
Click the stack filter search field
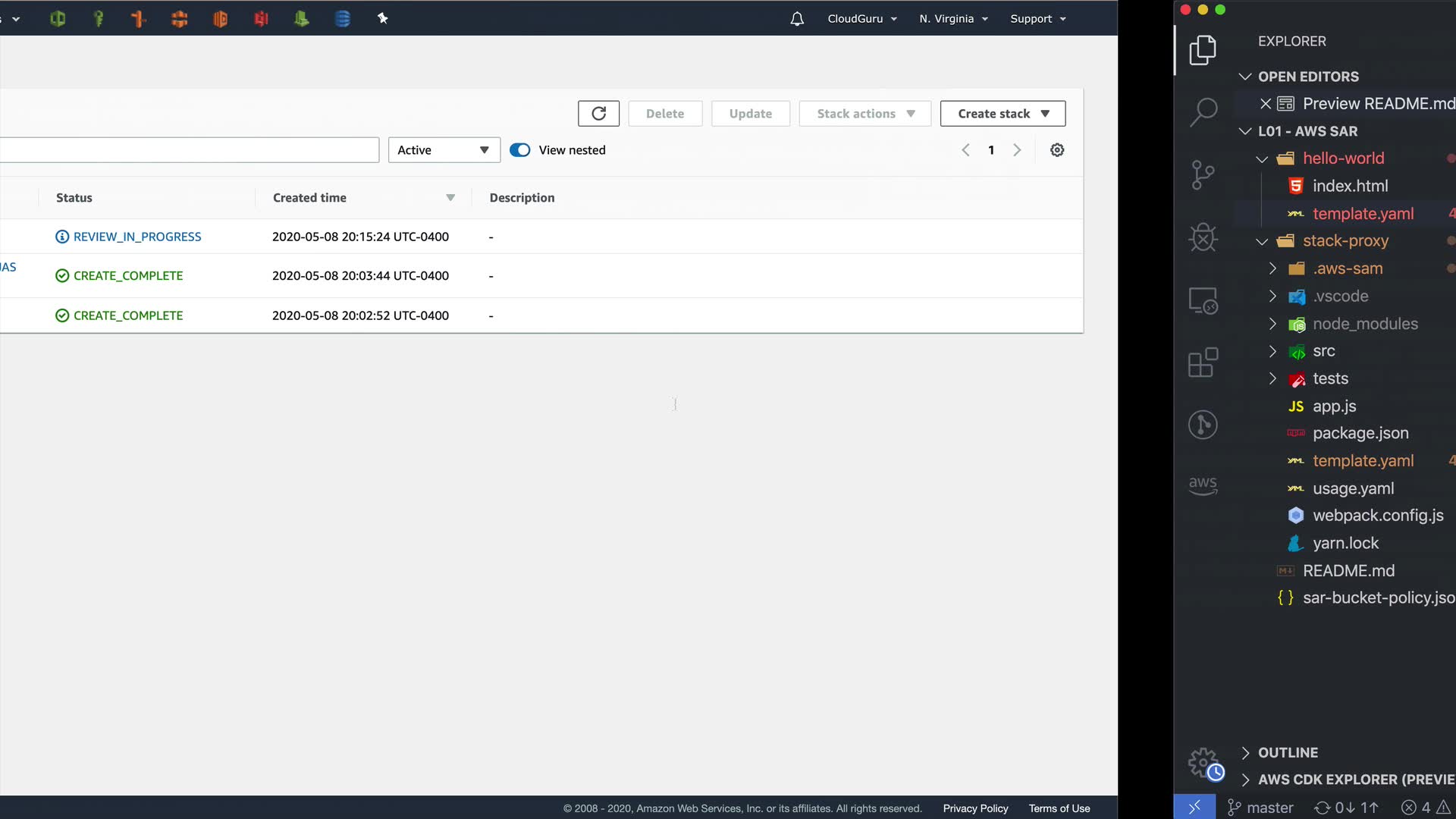[x=190, y=150]
